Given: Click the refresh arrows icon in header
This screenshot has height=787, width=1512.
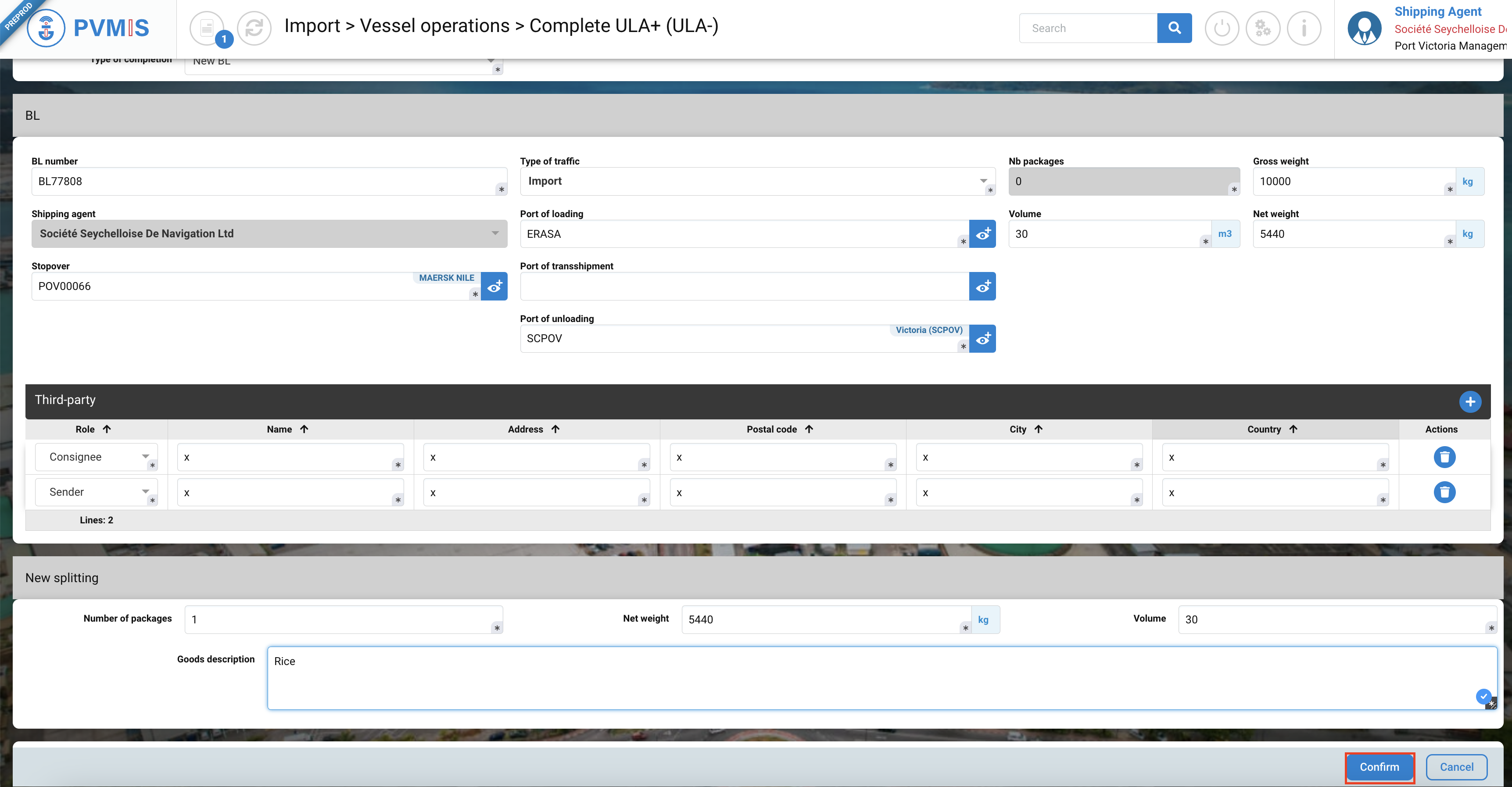Looking at the screenshot, I should pyautogui.click(x=254, y=28).
